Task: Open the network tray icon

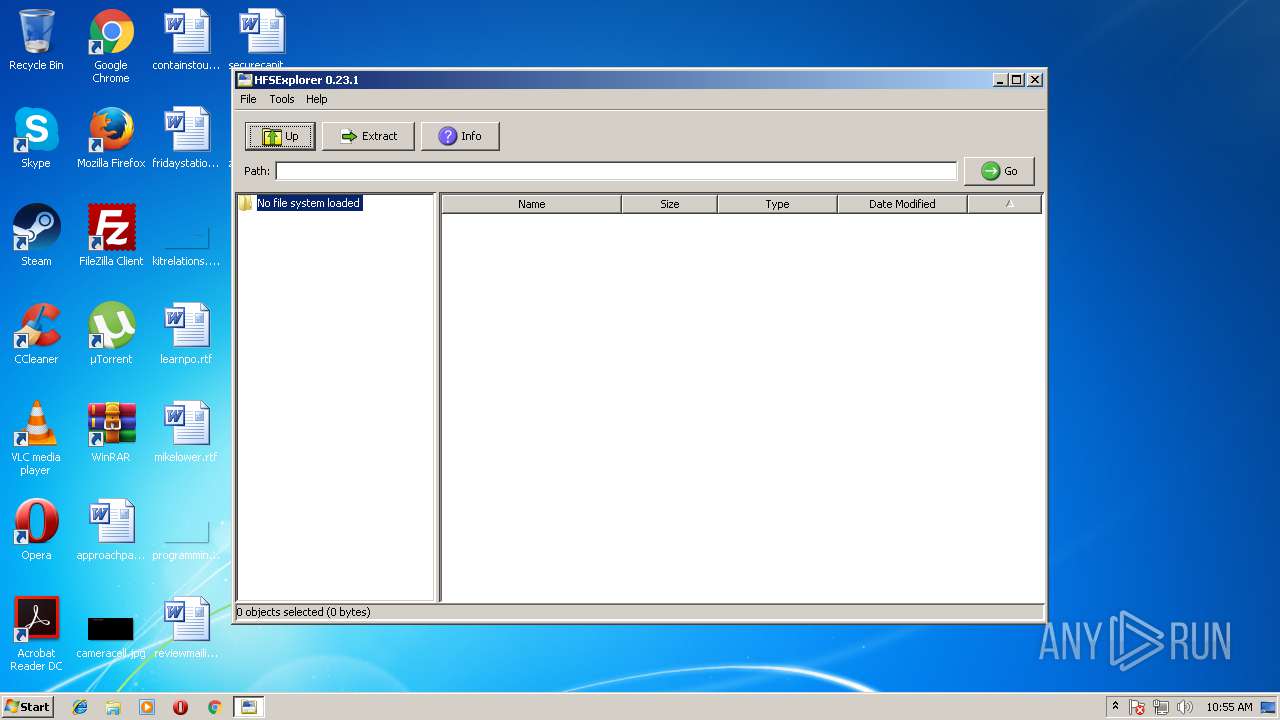Action: click(1161, 707)
